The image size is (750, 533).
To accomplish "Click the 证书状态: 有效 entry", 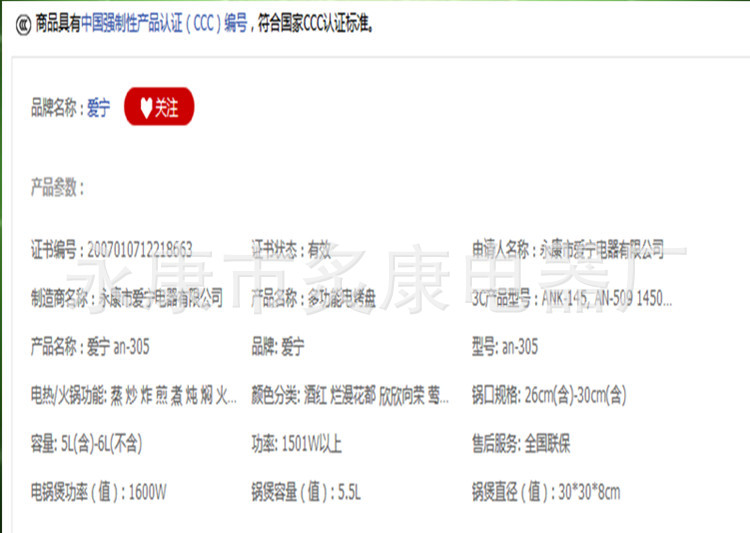I will [x=291, y=250].
